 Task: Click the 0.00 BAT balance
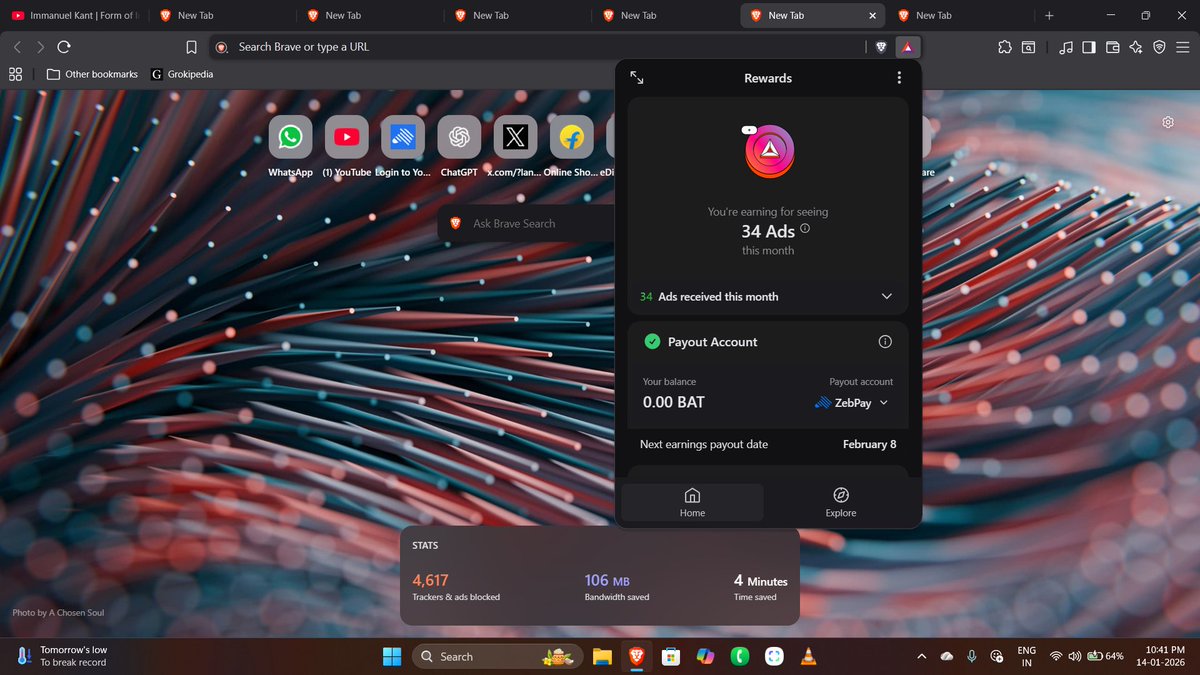(x=674, y=402)
